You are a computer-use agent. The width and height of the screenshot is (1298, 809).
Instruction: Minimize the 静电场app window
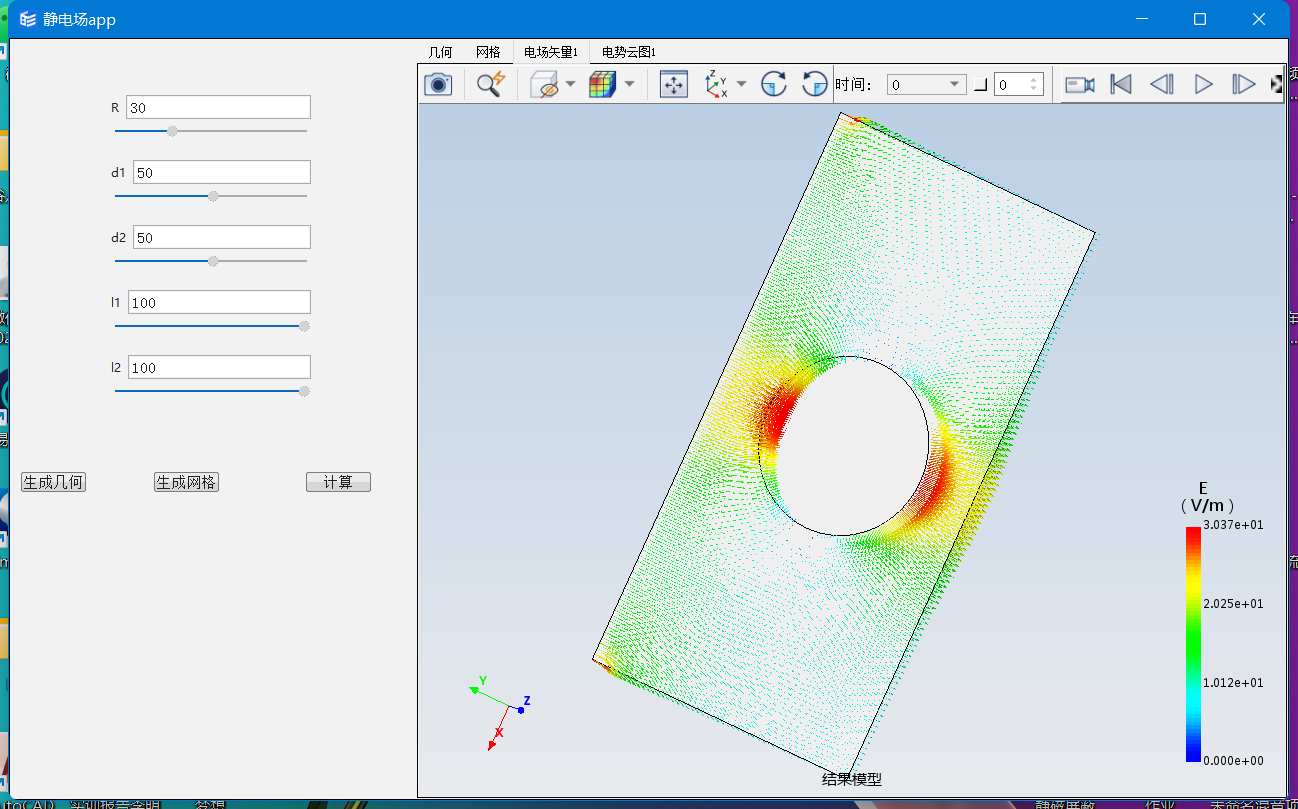coord(1141,19)
